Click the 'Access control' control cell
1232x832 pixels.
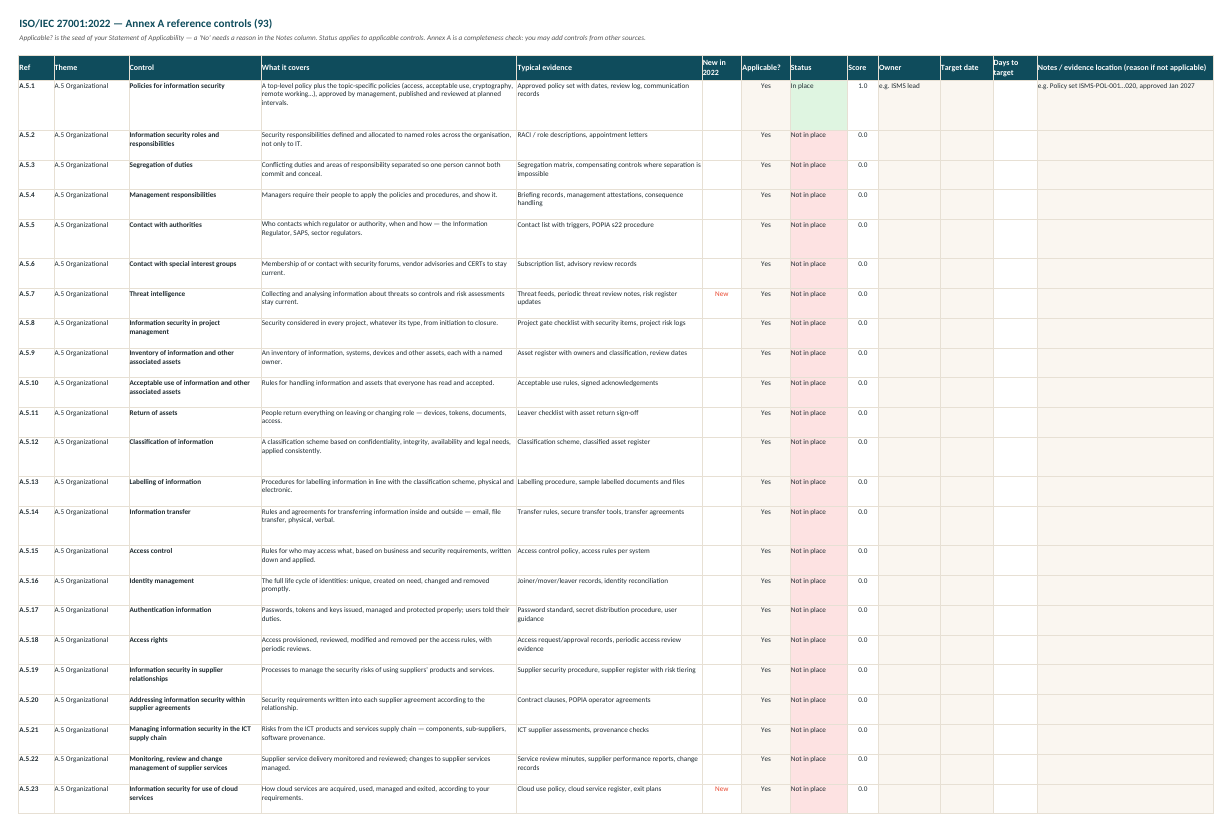[x=194, y=560]
